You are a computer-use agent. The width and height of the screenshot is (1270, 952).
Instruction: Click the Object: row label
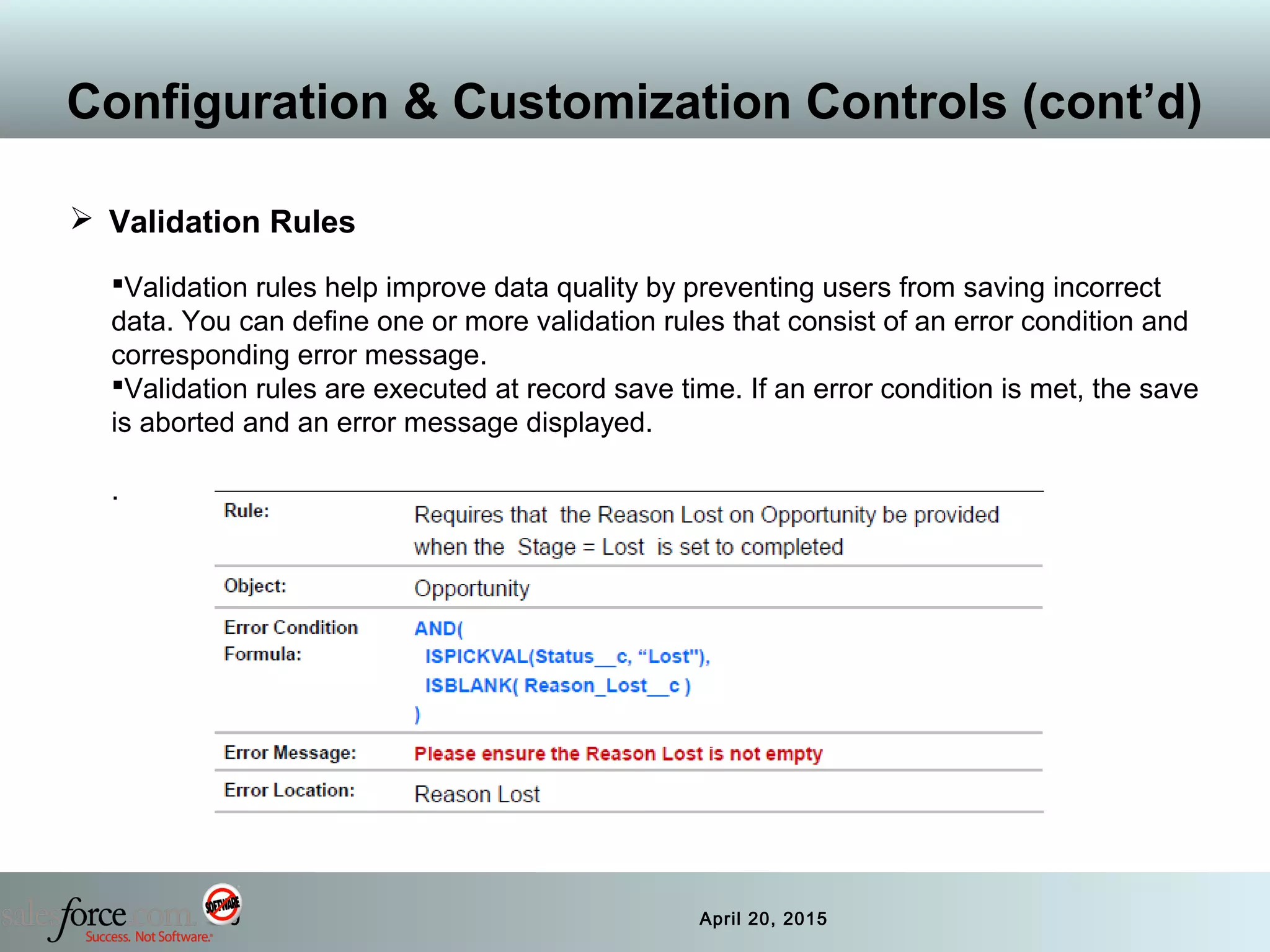click(x=255, y=586)
